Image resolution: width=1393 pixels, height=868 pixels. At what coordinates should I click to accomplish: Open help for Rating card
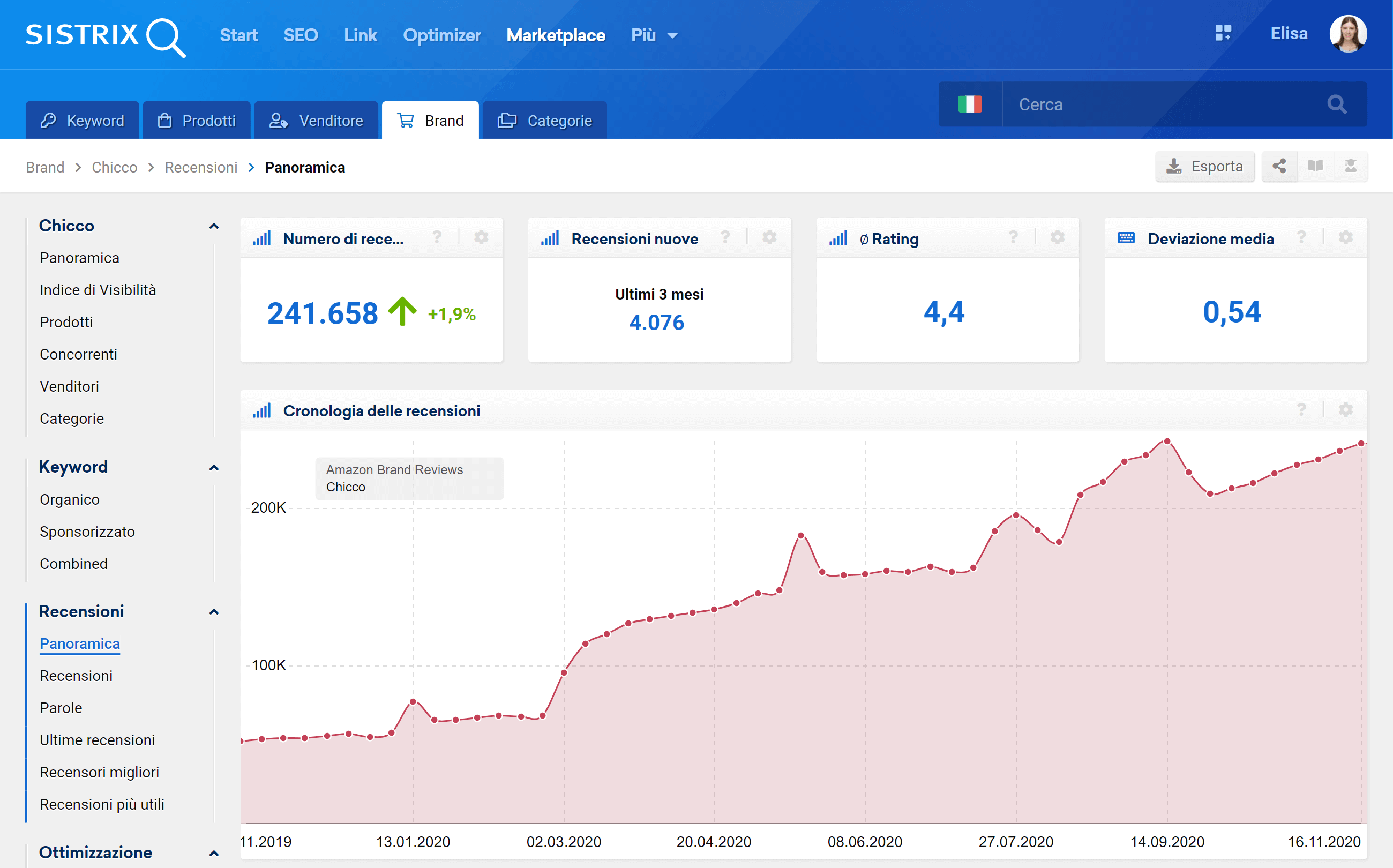coord(1013,237)
